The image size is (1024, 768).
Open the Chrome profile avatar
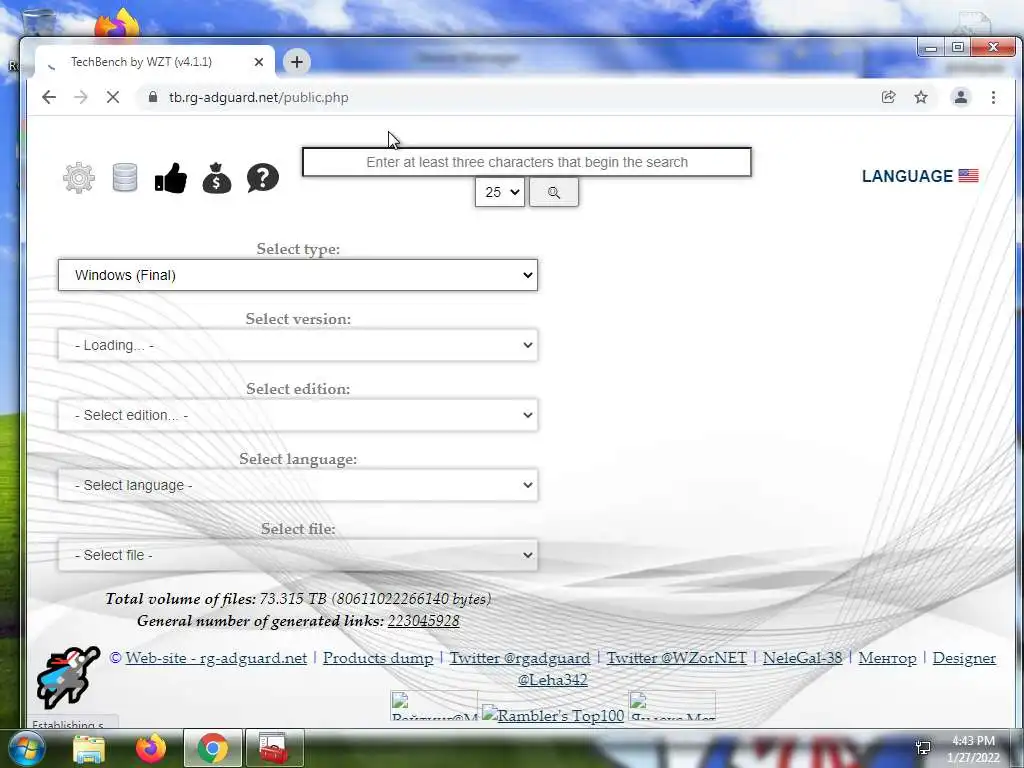(961, 97)
